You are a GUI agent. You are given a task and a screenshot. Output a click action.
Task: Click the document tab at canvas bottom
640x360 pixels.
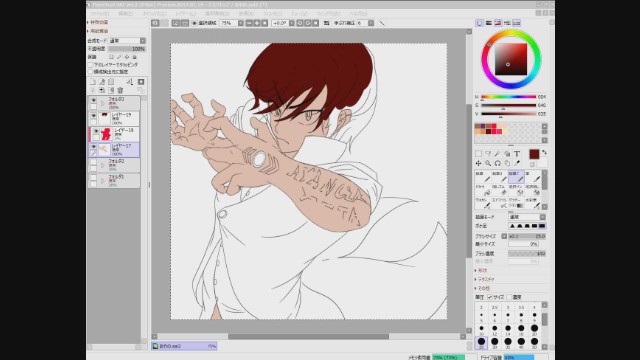(184, 346)
